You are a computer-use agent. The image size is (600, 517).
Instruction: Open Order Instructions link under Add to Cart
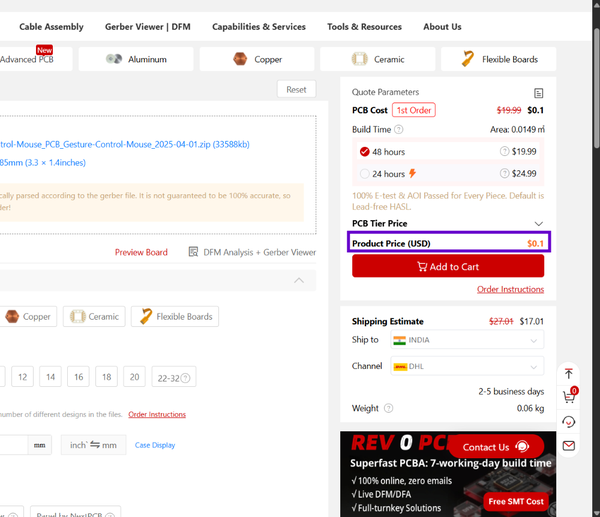pyautogui.click(x=510, y=289)
